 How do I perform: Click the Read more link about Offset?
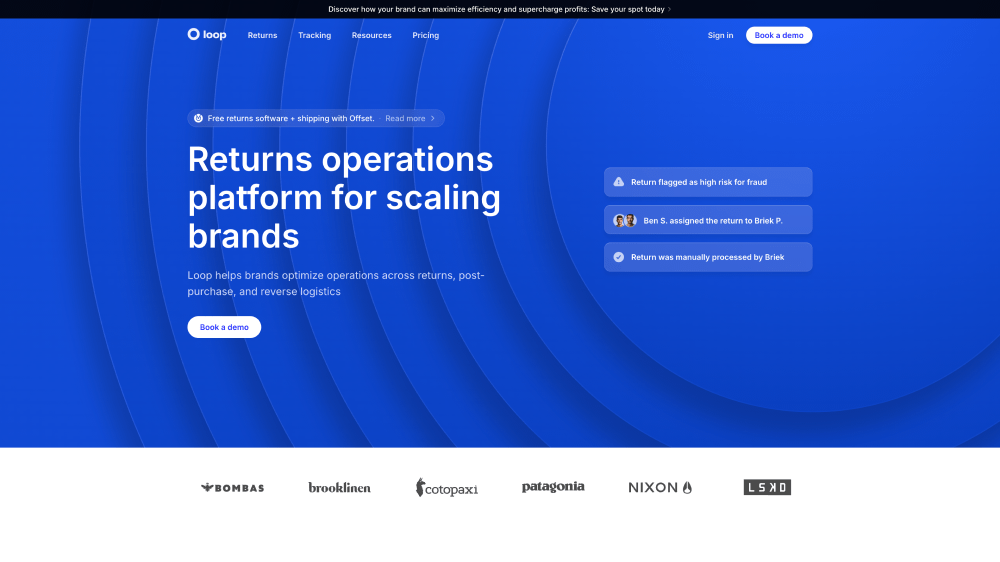pos(405,118)
